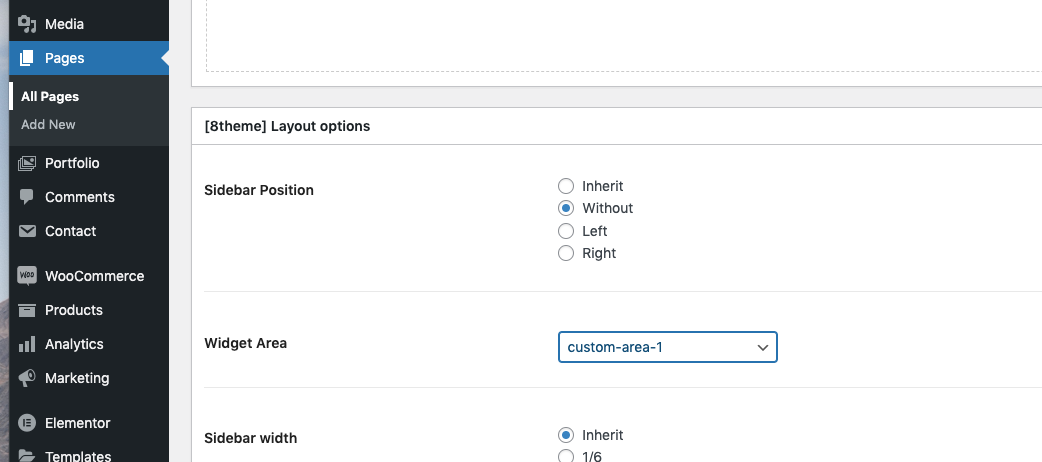Choose Left sidebar position

(x=566, y=231)
